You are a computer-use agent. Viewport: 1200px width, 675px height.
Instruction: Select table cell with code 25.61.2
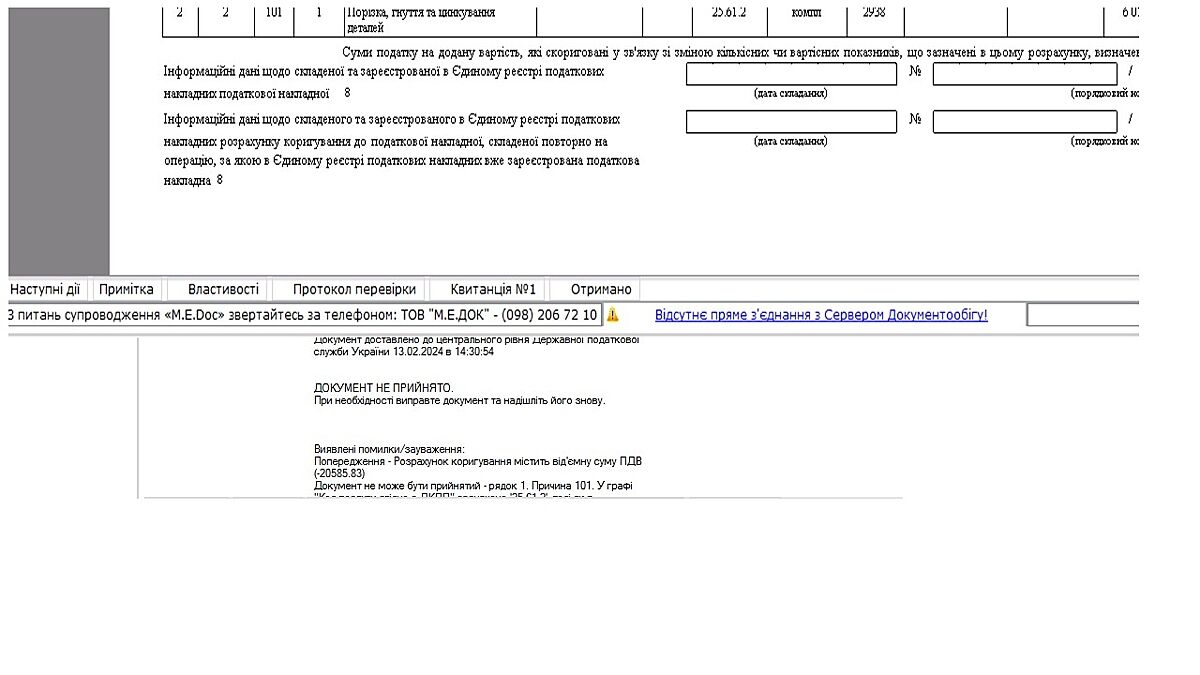pyautogui.click(x=729, y=14)
